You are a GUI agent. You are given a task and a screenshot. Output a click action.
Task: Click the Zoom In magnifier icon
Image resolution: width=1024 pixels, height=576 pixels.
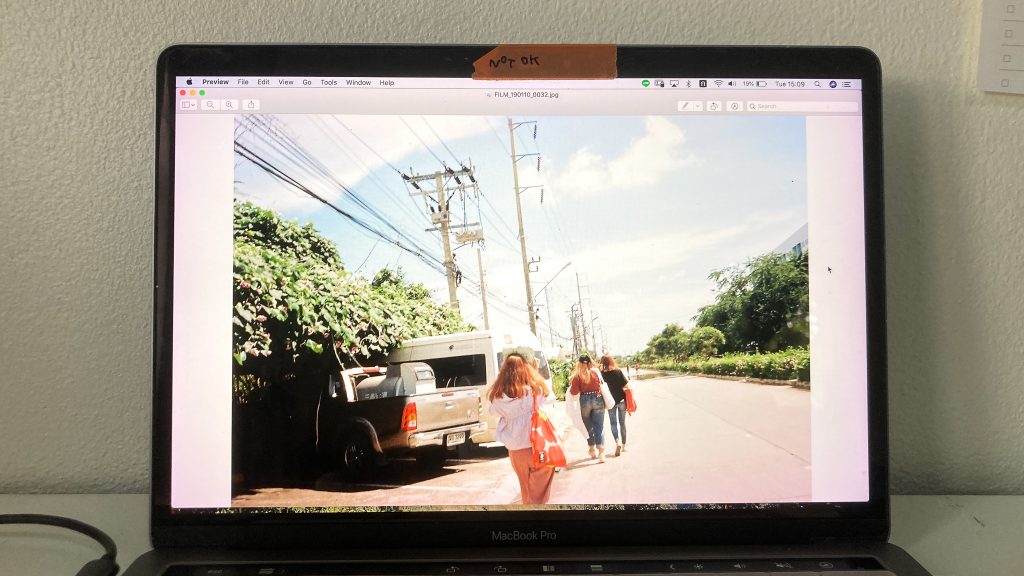[229, 104]
